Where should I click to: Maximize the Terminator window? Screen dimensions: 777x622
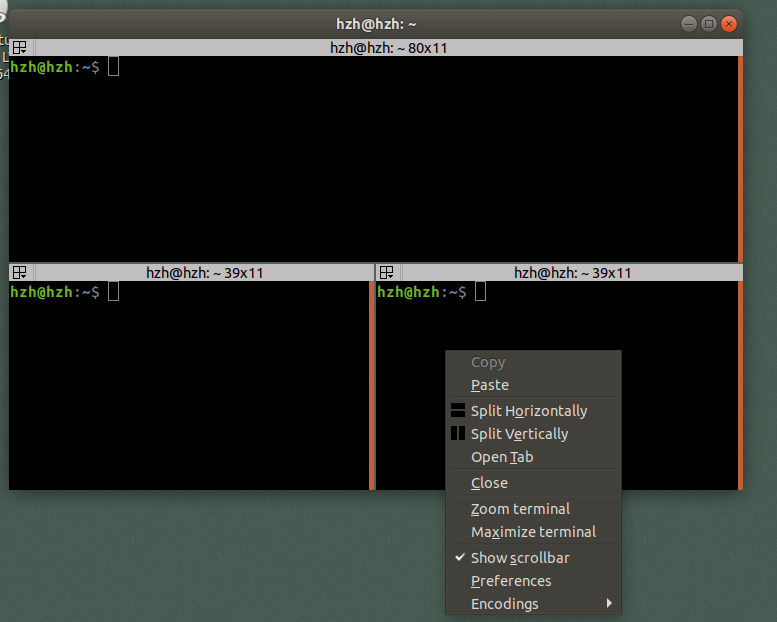[x=709, y=24]
